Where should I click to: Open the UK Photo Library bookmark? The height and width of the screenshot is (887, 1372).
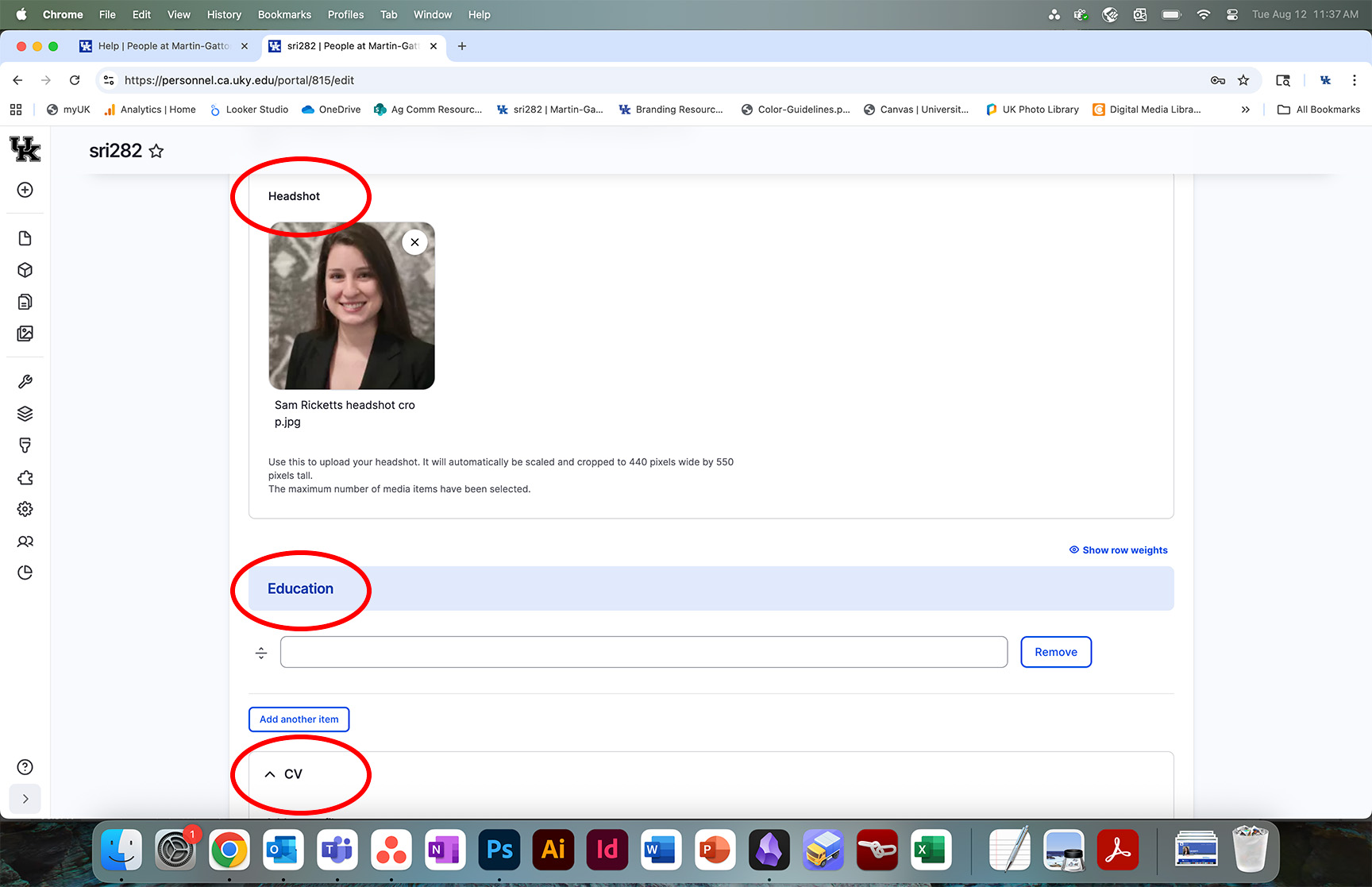[x=1032, y=110]
